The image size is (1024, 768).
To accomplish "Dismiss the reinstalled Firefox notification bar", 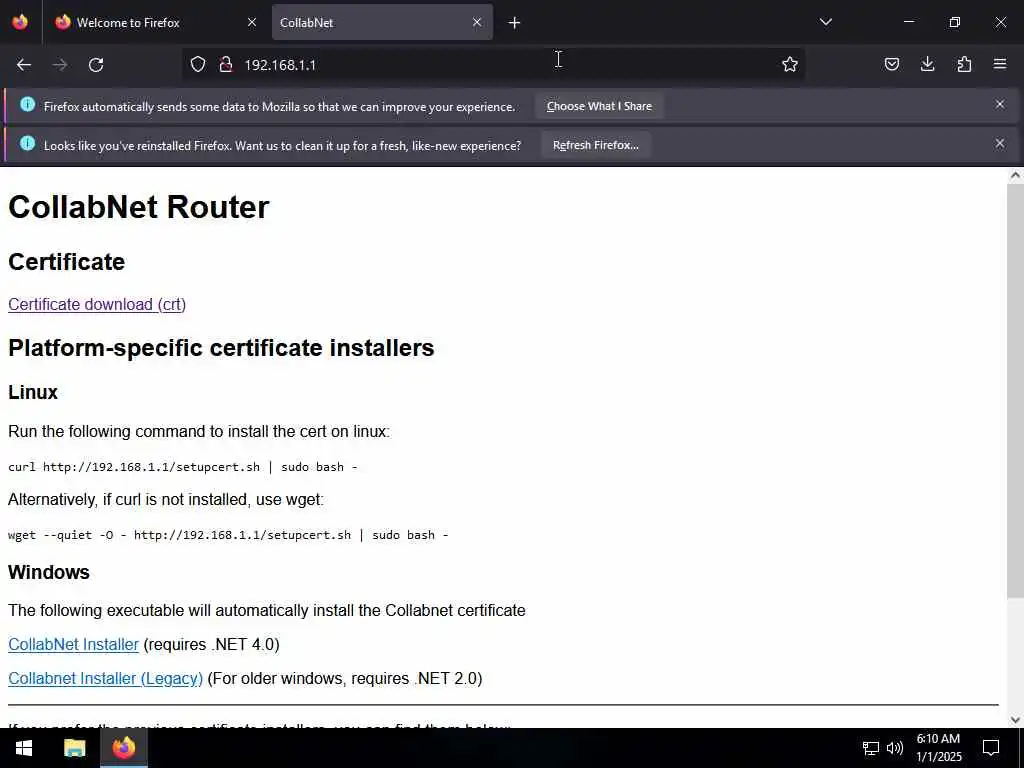I will pyautogui.click(x=1000, y=144).
